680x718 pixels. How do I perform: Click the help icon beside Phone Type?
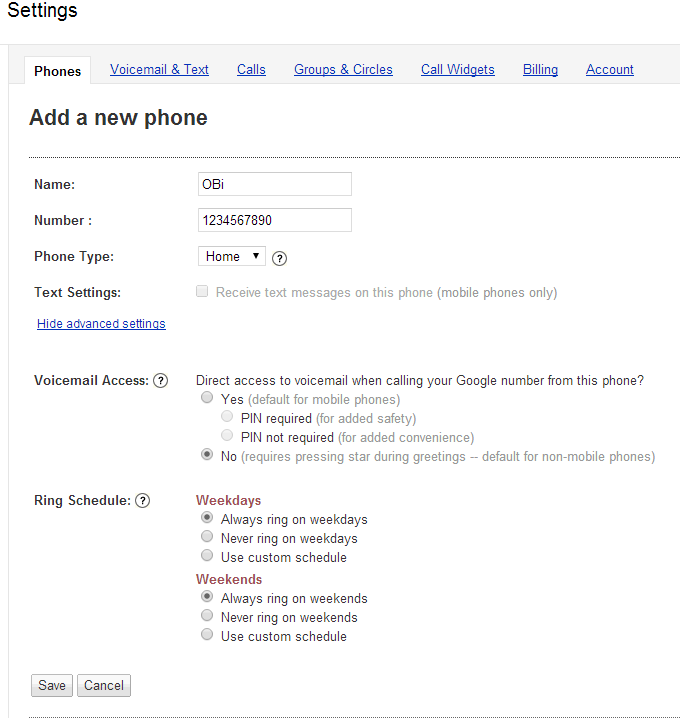[x=280, y=258]
